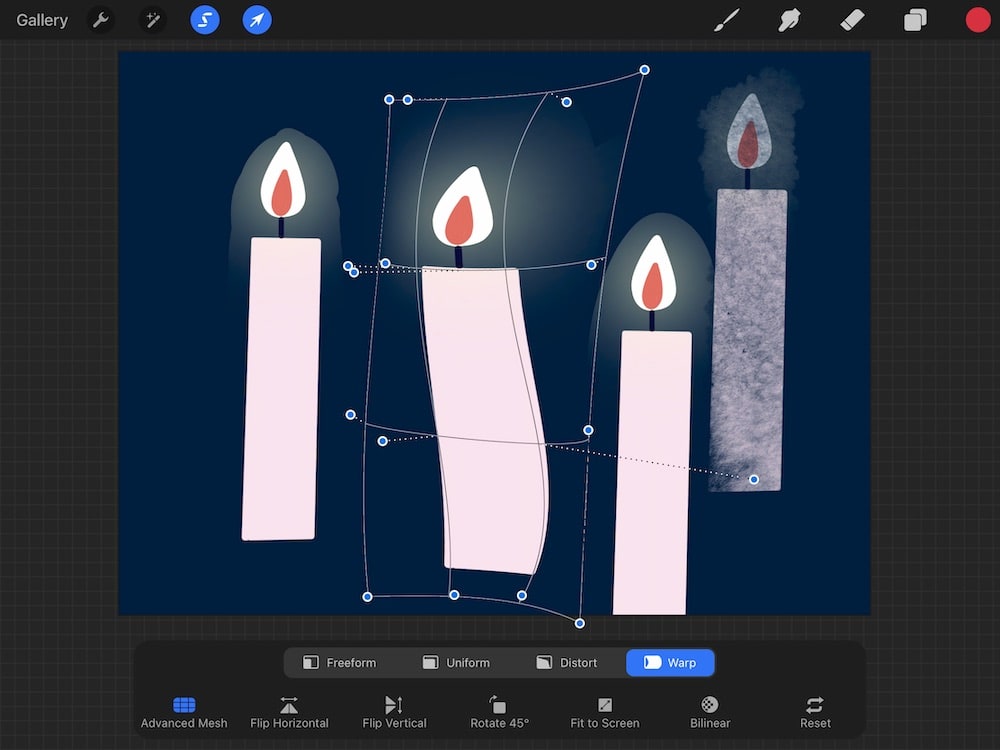Select the Transform arrow tool
Viewport: 1000px width, 750px height.
[x=257, y=19]
